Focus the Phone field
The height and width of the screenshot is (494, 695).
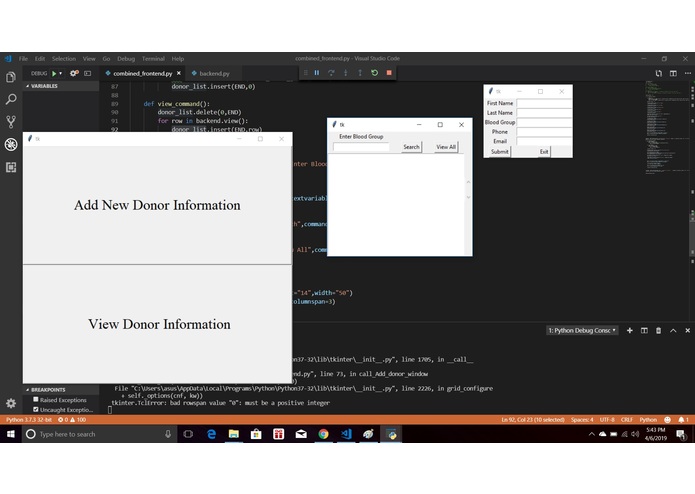(x=544, y=132)
